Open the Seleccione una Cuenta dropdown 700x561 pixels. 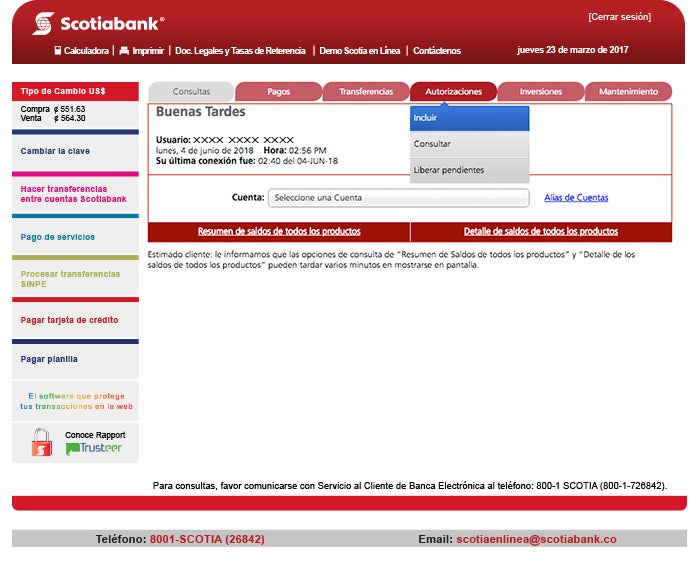(x=398, y=198)
